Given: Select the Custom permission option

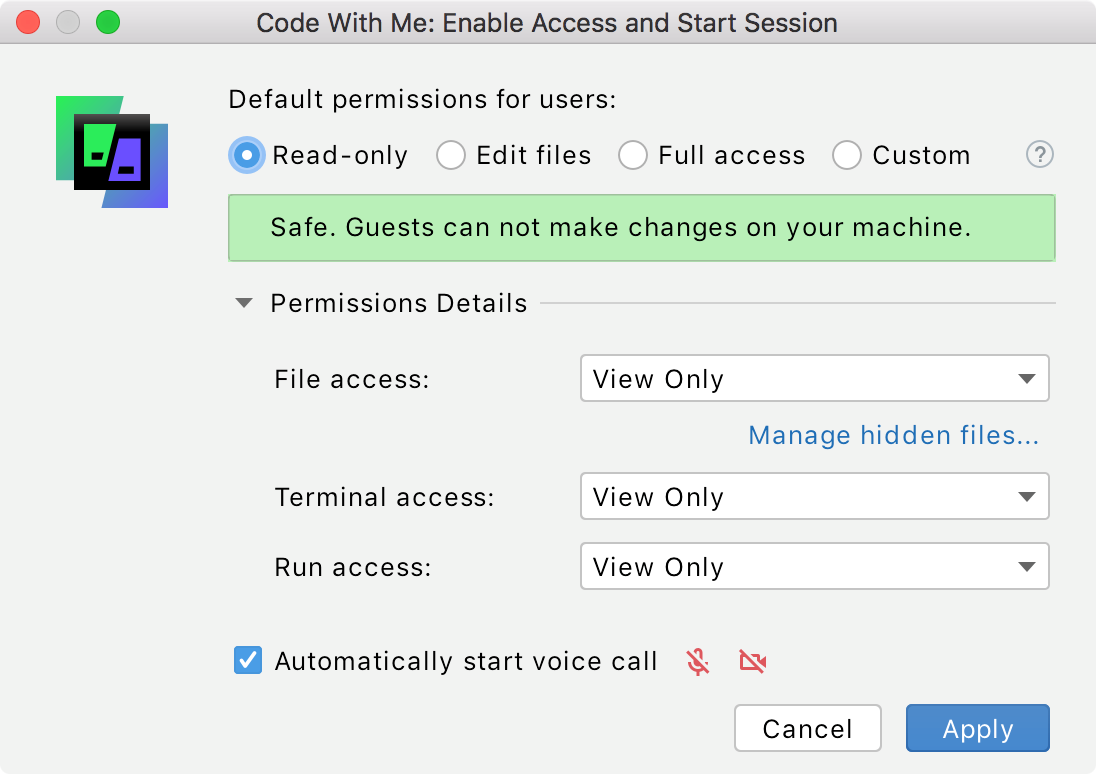Looking at the screenshot, I should point(847,155).
